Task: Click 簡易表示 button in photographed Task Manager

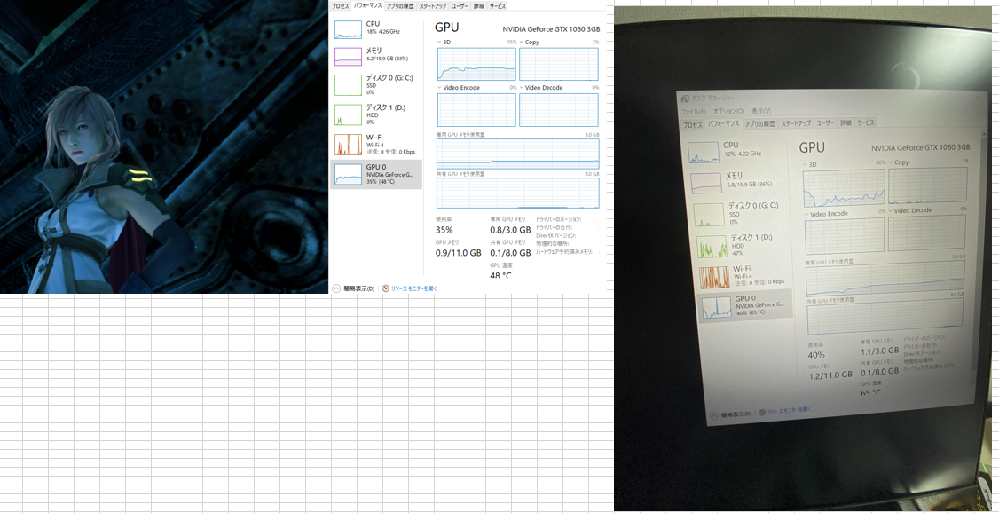Action: point(730,415)
